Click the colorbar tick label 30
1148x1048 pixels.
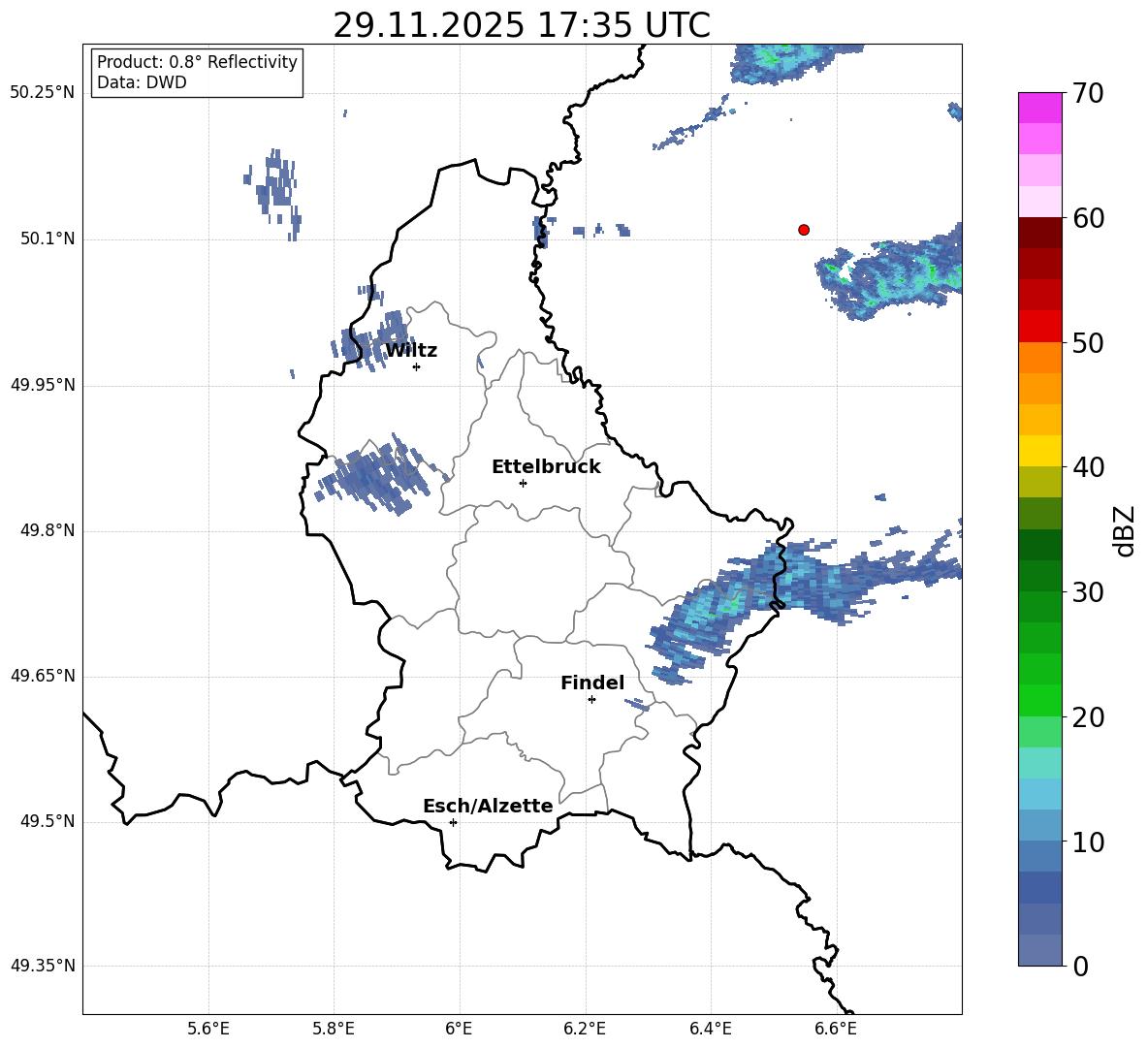pos(1088,592)
